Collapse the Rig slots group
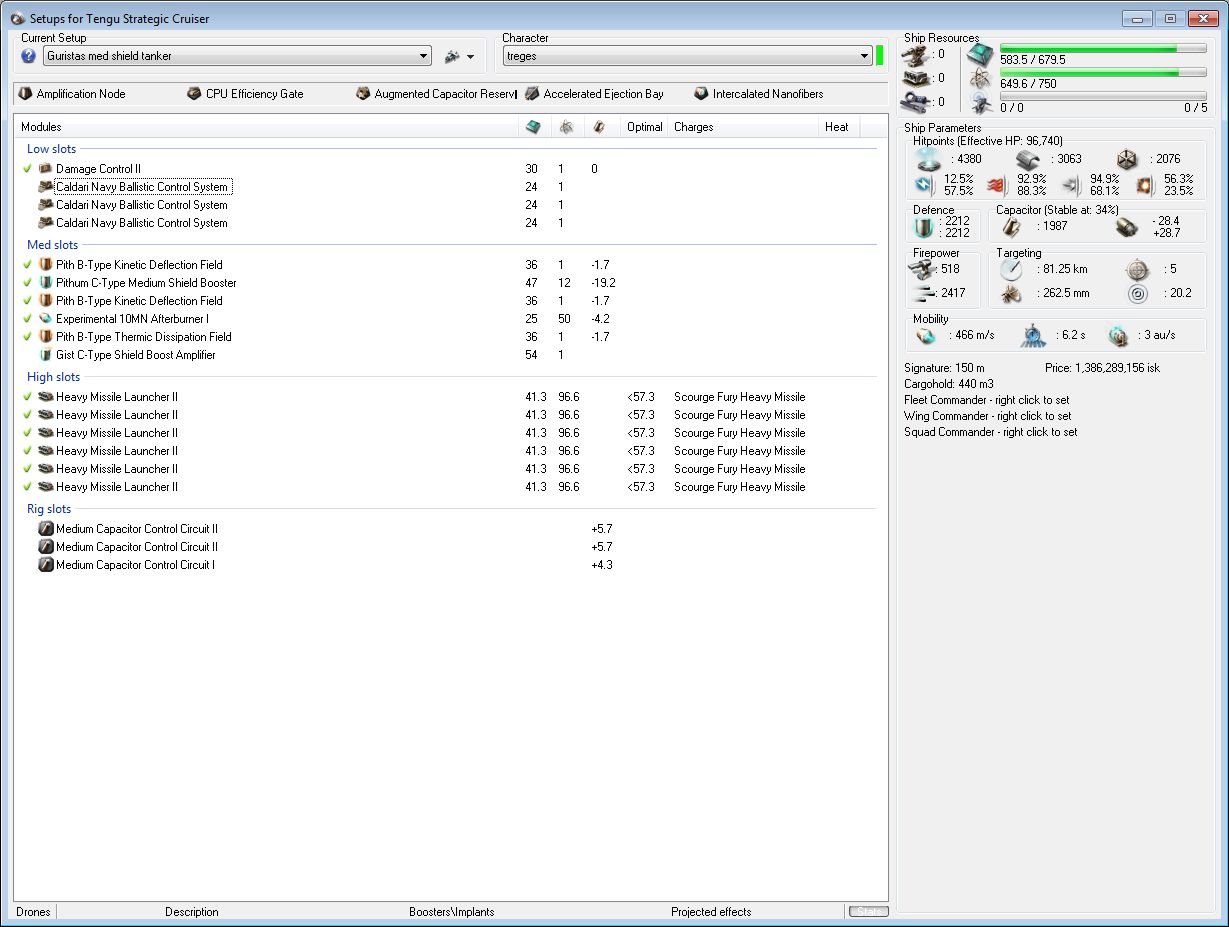1229x927 pixels. (x=49, y=509)
